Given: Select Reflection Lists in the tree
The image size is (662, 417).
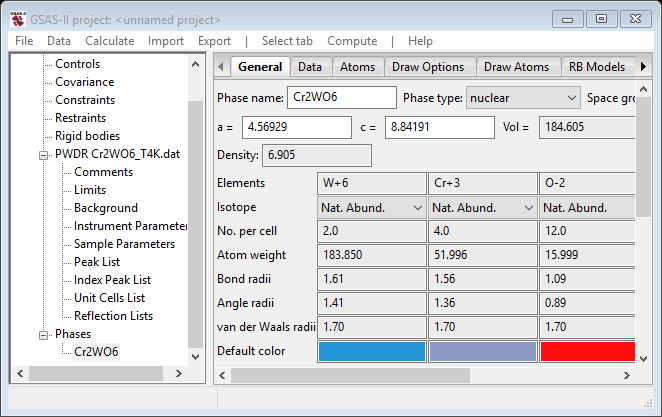Looking at the screenshot, I should click(114, 316).
